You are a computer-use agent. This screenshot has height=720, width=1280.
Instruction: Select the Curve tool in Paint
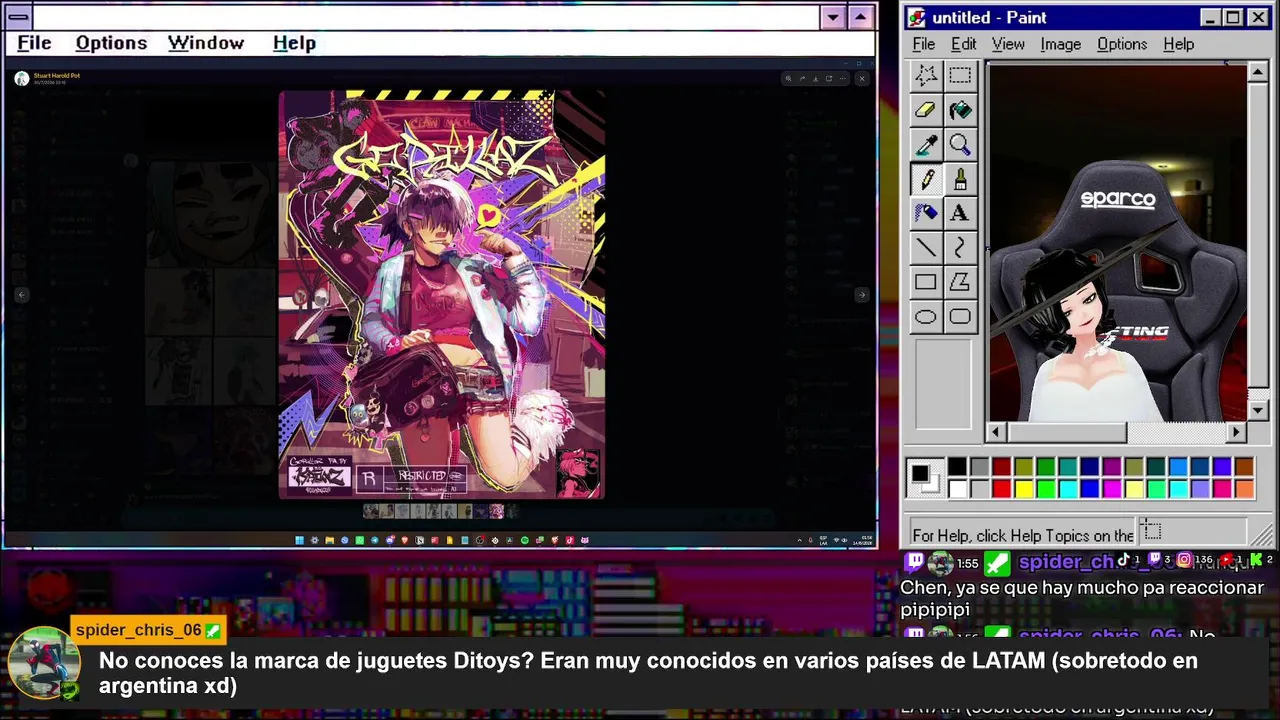960,248
